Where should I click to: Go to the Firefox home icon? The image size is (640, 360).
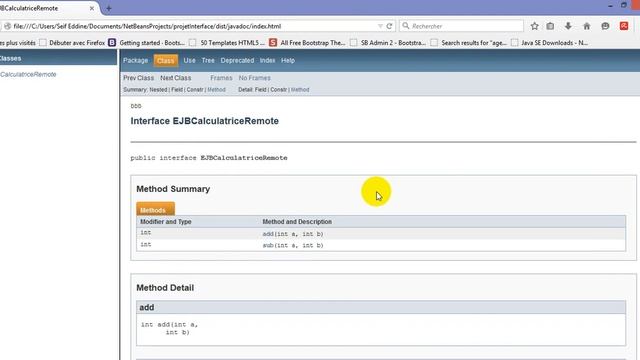[x=587, y=26]
